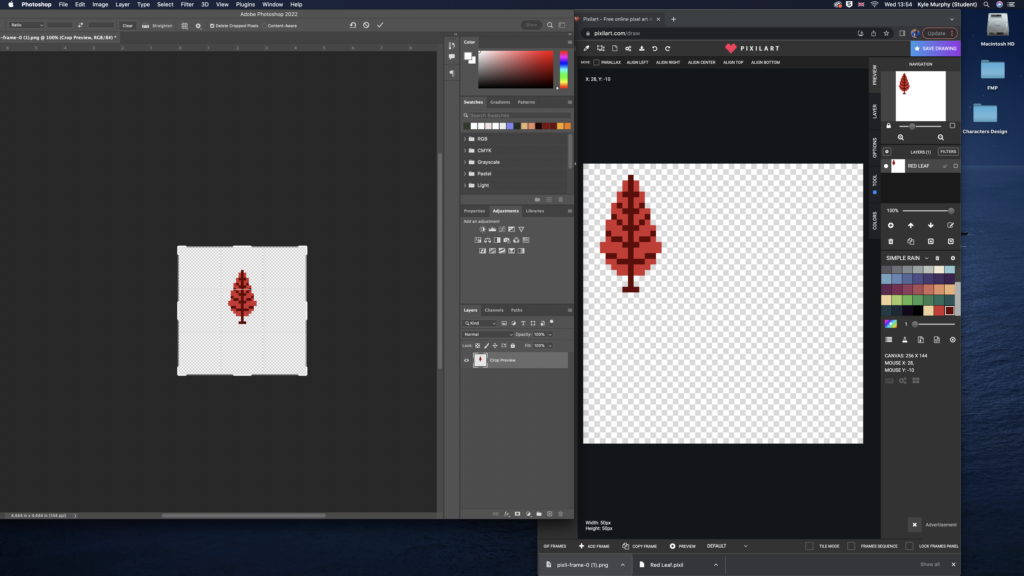Expand the Grayscale swatches folder

[465, 162]
